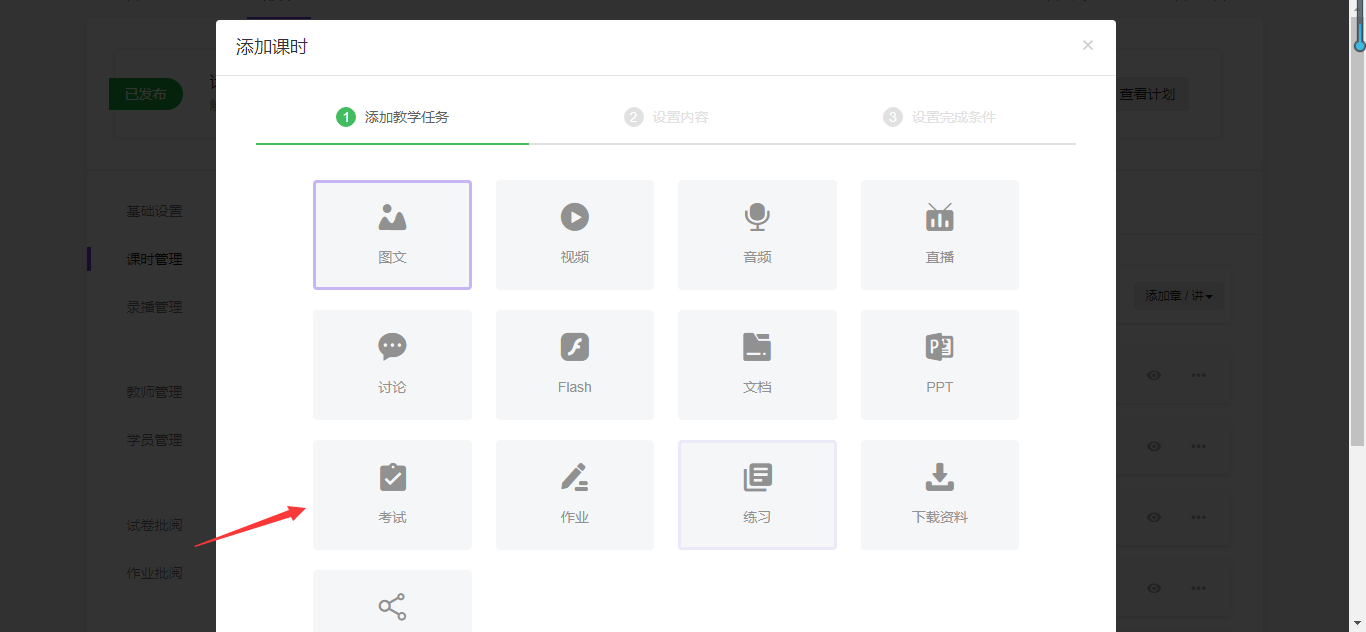The width and height of the screenshot is (1366, 632).
Task: Pick the 练习 exercise task icon
Action: (757, 478)
